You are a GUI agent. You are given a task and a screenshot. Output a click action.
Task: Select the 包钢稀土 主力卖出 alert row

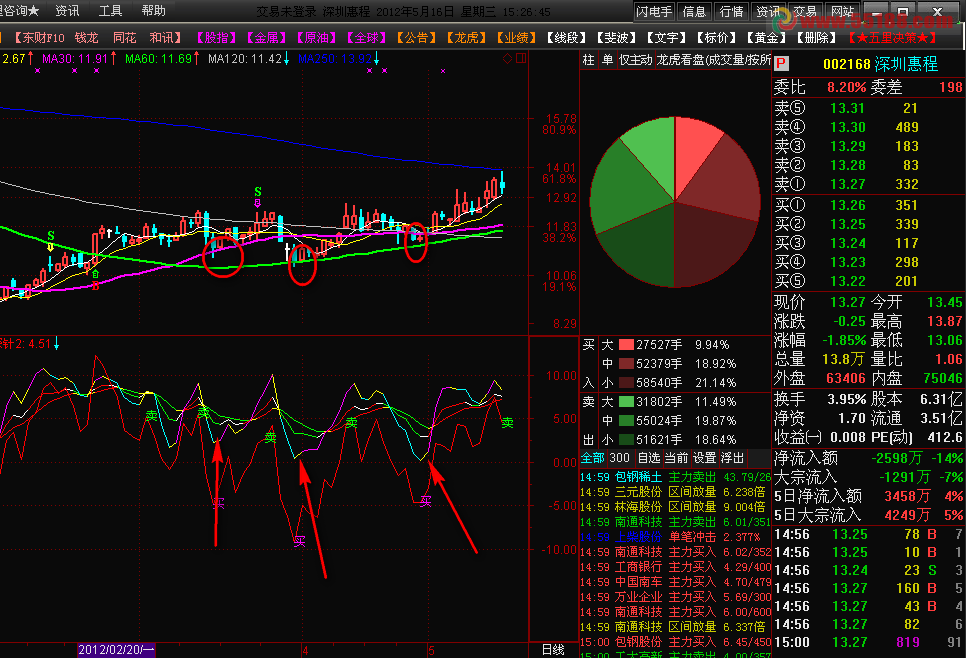pyautogui.click(x=675, y=477)
